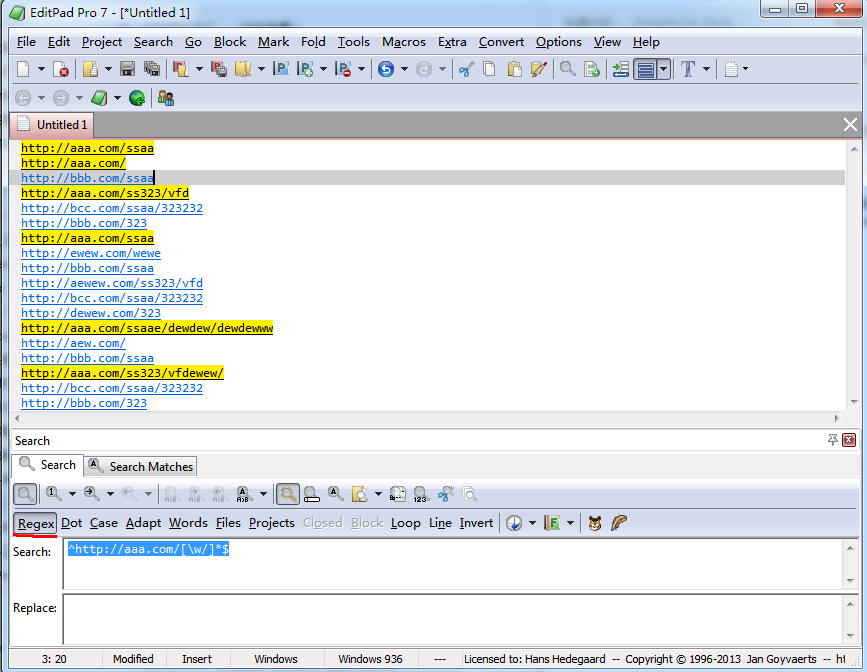The height and width of the screenshot is (672, 867).
Task: Toggle the Case sensitive option
Action: [104, 523]
